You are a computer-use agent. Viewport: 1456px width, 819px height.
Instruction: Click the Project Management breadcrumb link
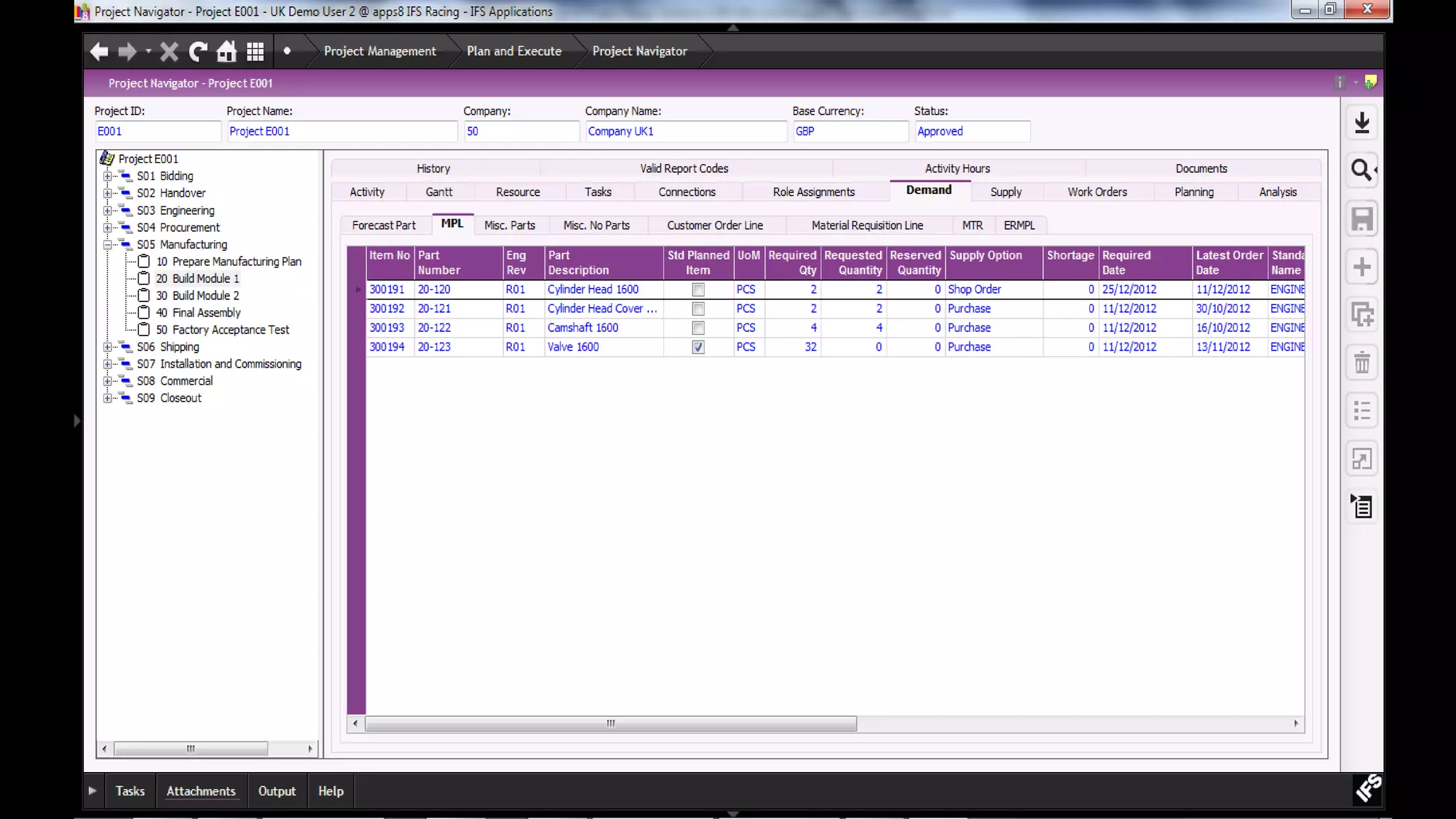click(380, 51)
